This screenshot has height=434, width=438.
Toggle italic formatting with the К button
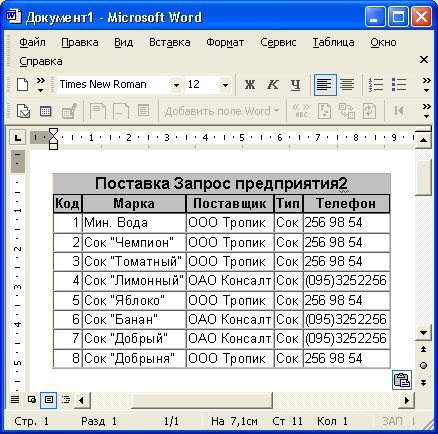[x=272, y=85]
